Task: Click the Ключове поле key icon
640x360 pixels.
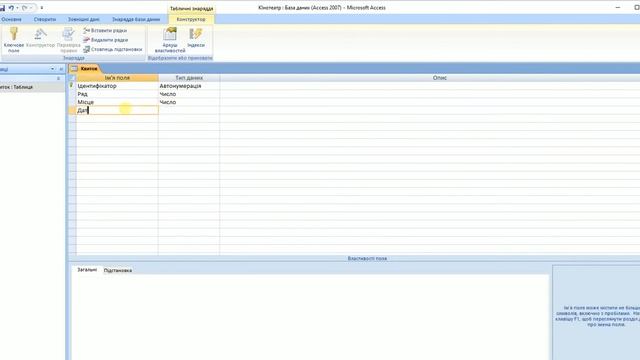Action: (13, 34)
